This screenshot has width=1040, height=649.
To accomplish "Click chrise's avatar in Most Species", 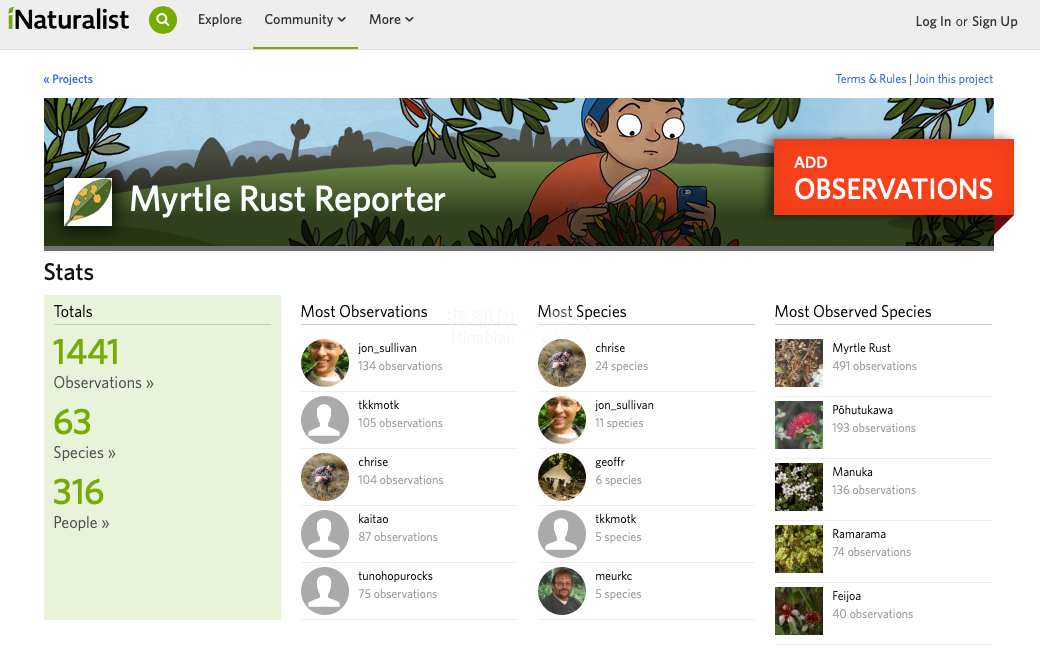I will [562, 362].
